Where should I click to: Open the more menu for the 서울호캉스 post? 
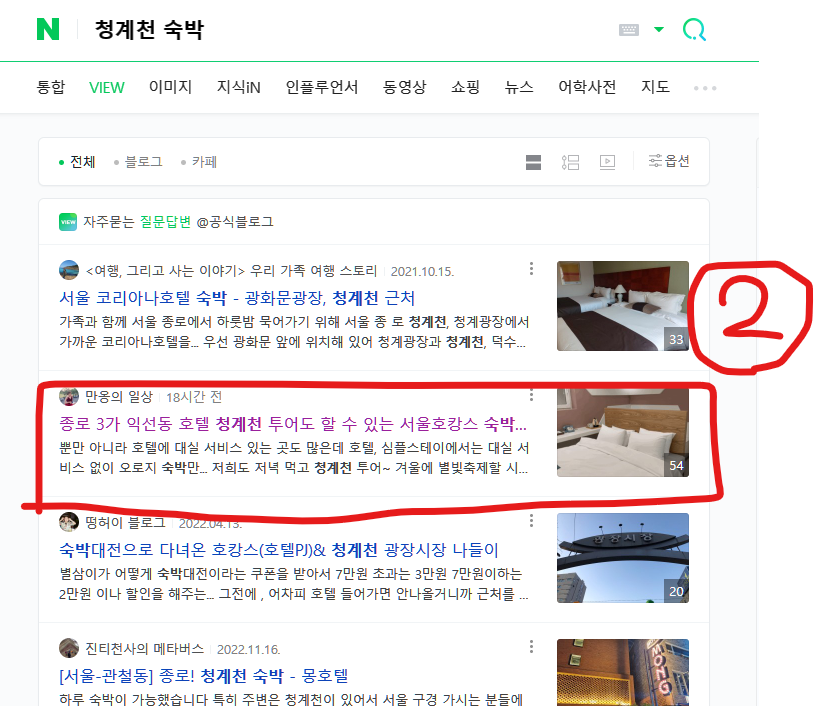[531, 395]
